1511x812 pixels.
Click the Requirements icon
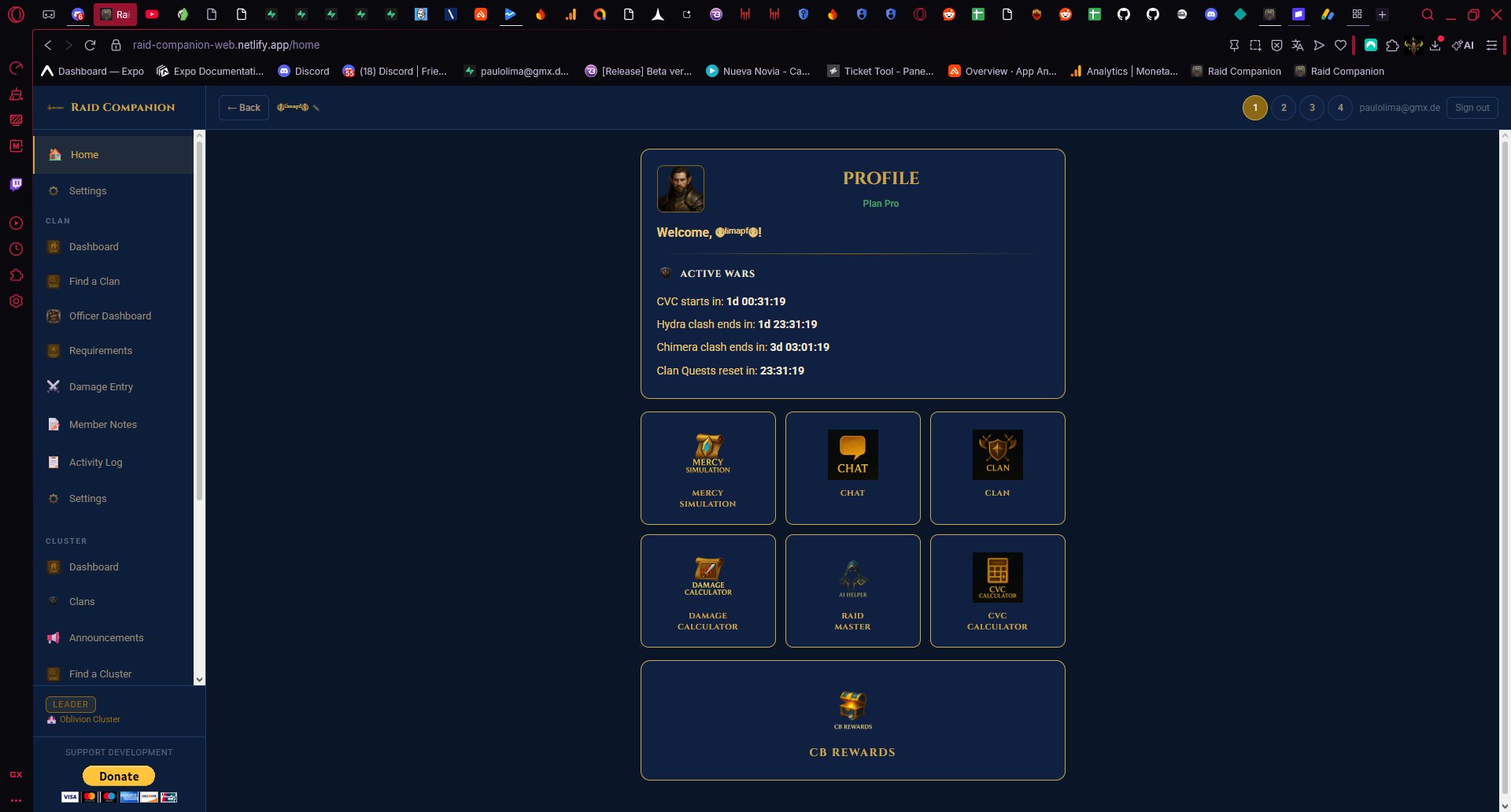(54, 351)
